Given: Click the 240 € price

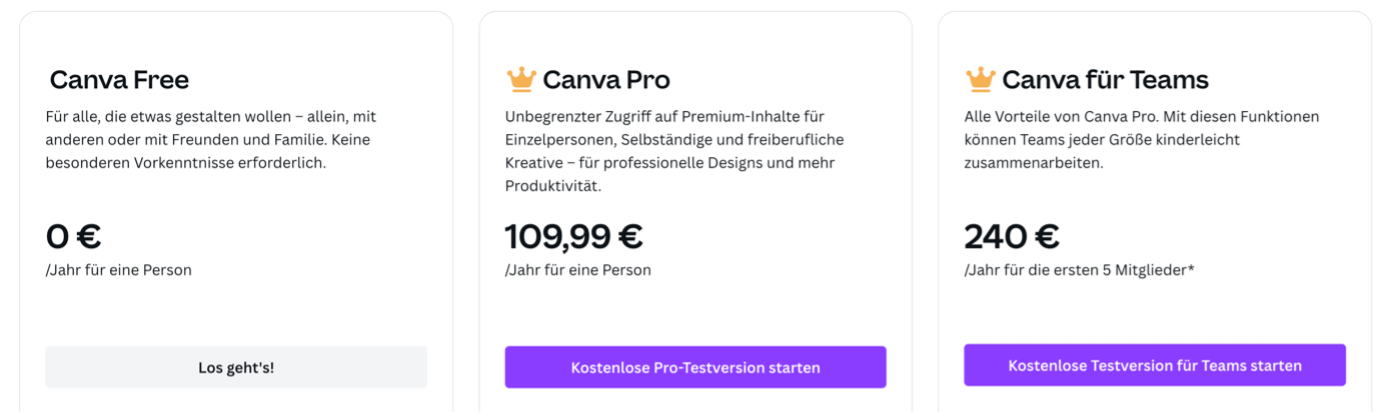Looking at the screenshot, I should coord(1011,237).
